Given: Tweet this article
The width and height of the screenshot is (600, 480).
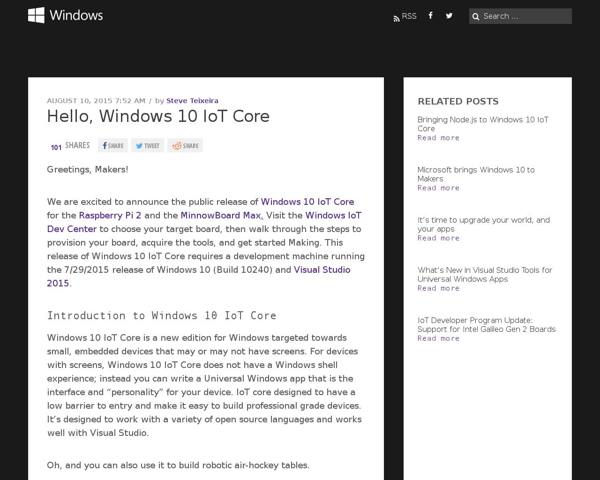Looking at the screenshot, I should [x=148, y=145].
